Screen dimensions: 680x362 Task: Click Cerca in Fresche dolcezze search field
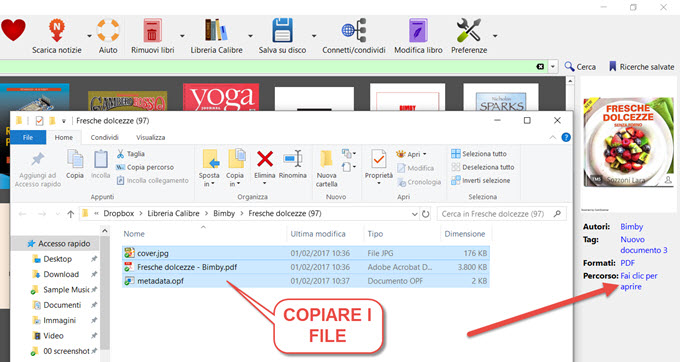tap(501, 214)
